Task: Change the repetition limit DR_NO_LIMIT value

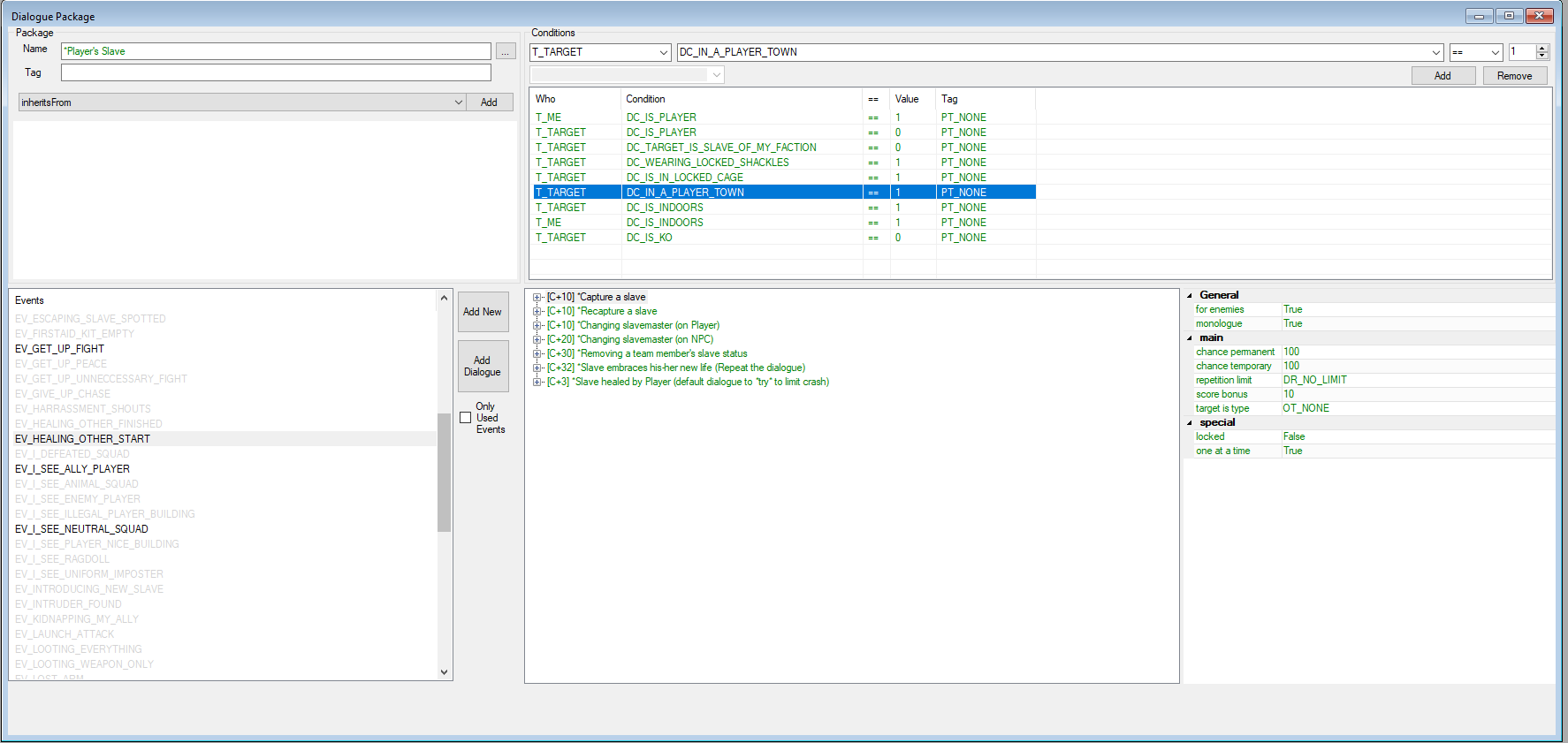Action: coord(1418,380)
